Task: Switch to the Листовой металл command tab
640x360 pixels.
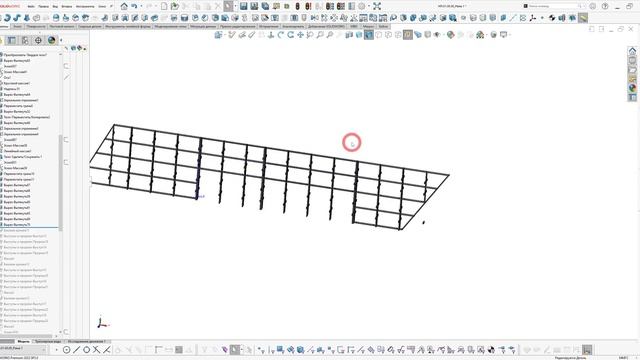Action: 62,26
